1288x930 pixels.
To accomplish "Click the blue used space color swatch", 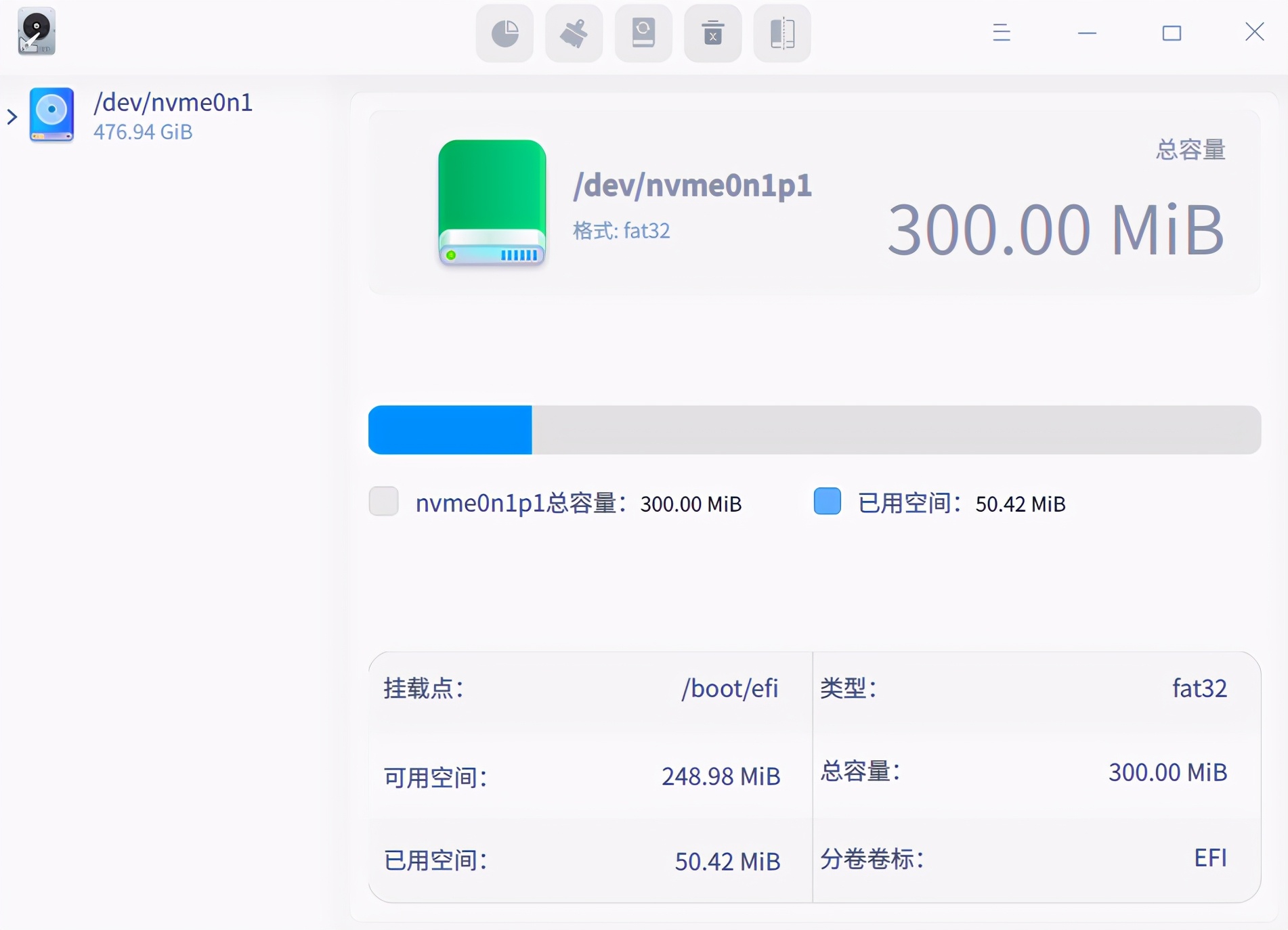I will pyautogui.click(x=827, y=501).
